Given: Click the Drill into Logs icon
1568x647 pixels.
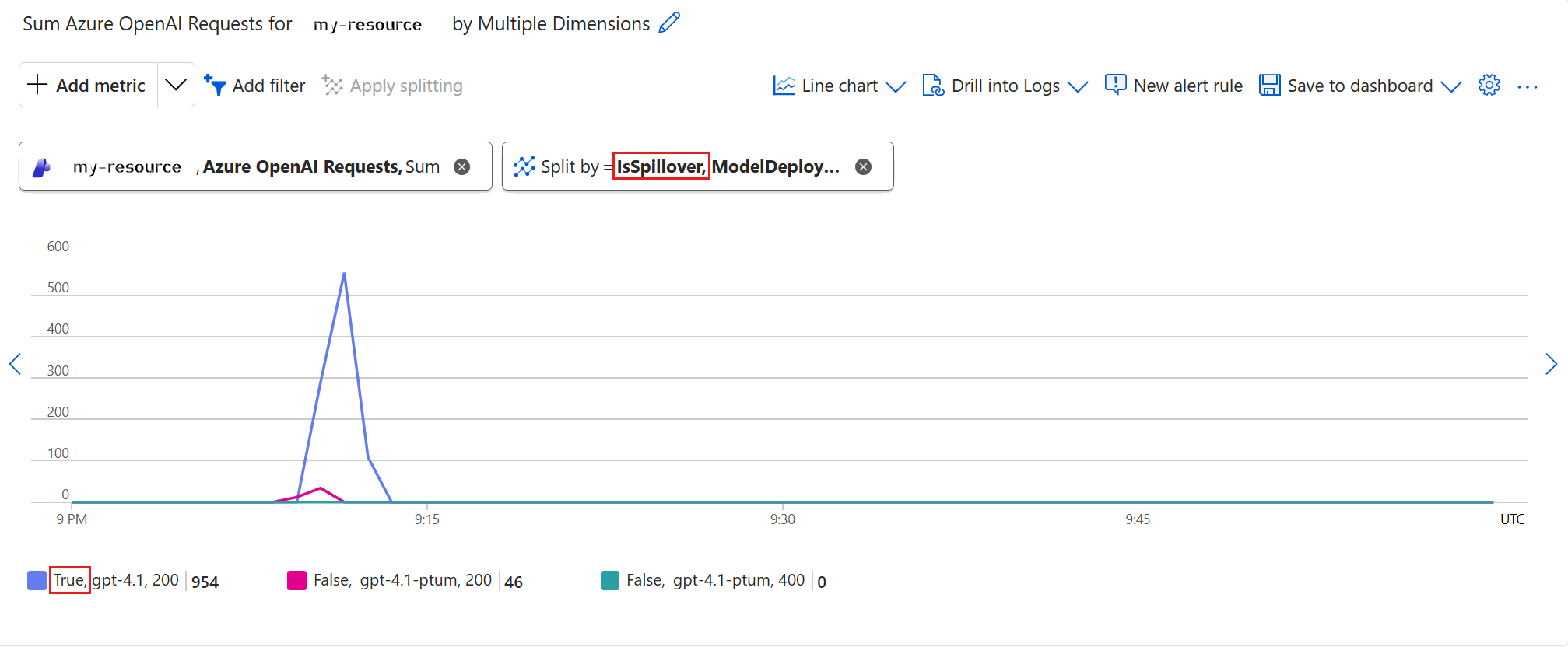Looking at the screenshot, I should point(933,86).
